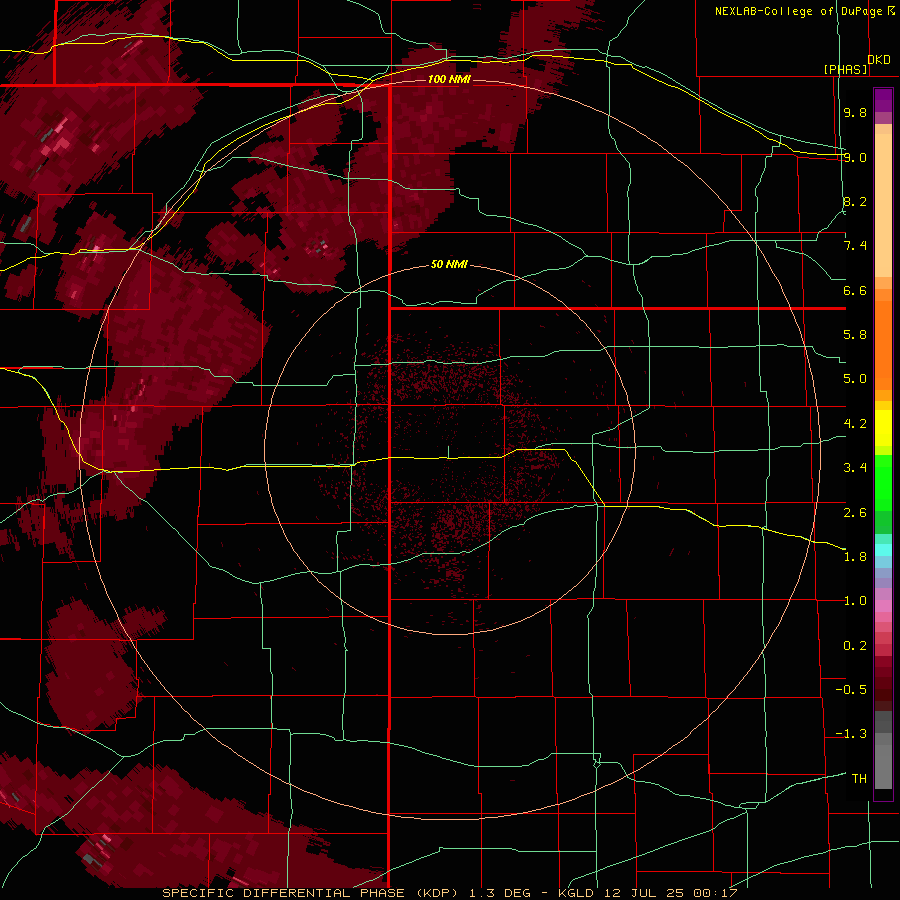Click the 2.6 color scale value
900x900 pixels.
(x=855, y=512)
